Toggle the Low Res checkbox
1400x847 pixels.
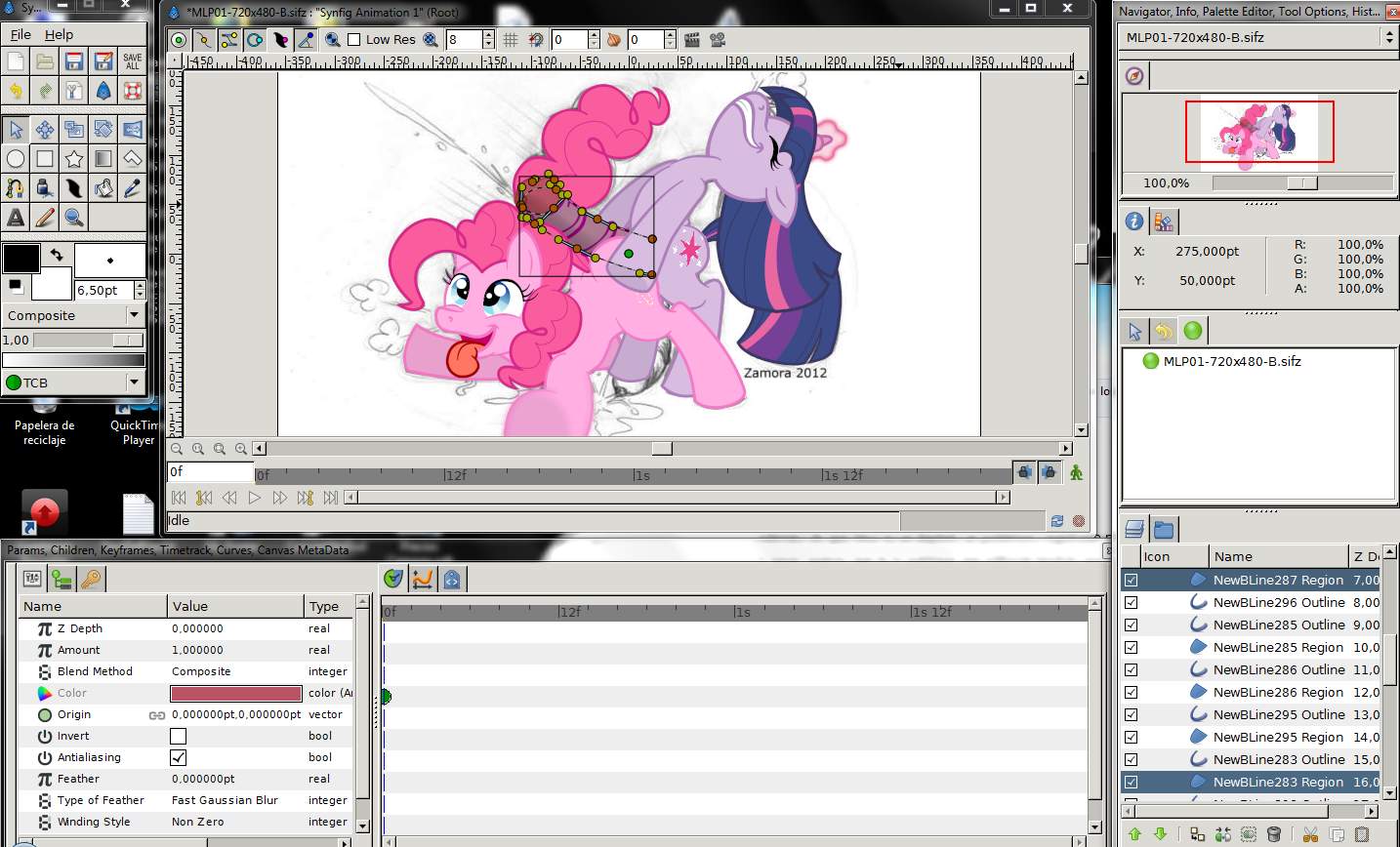354,40
